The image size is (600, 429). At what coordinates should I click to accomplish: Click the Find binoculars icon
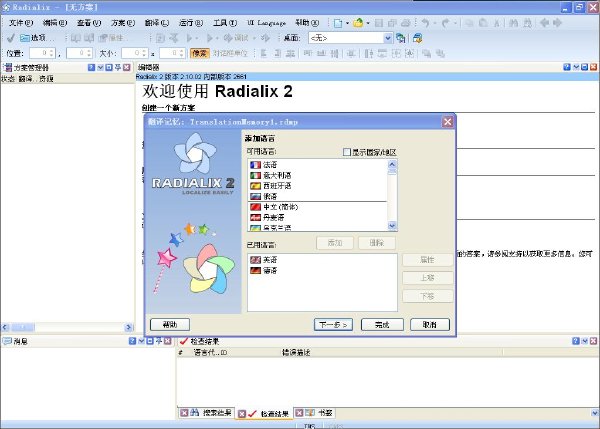coord(514,23)
